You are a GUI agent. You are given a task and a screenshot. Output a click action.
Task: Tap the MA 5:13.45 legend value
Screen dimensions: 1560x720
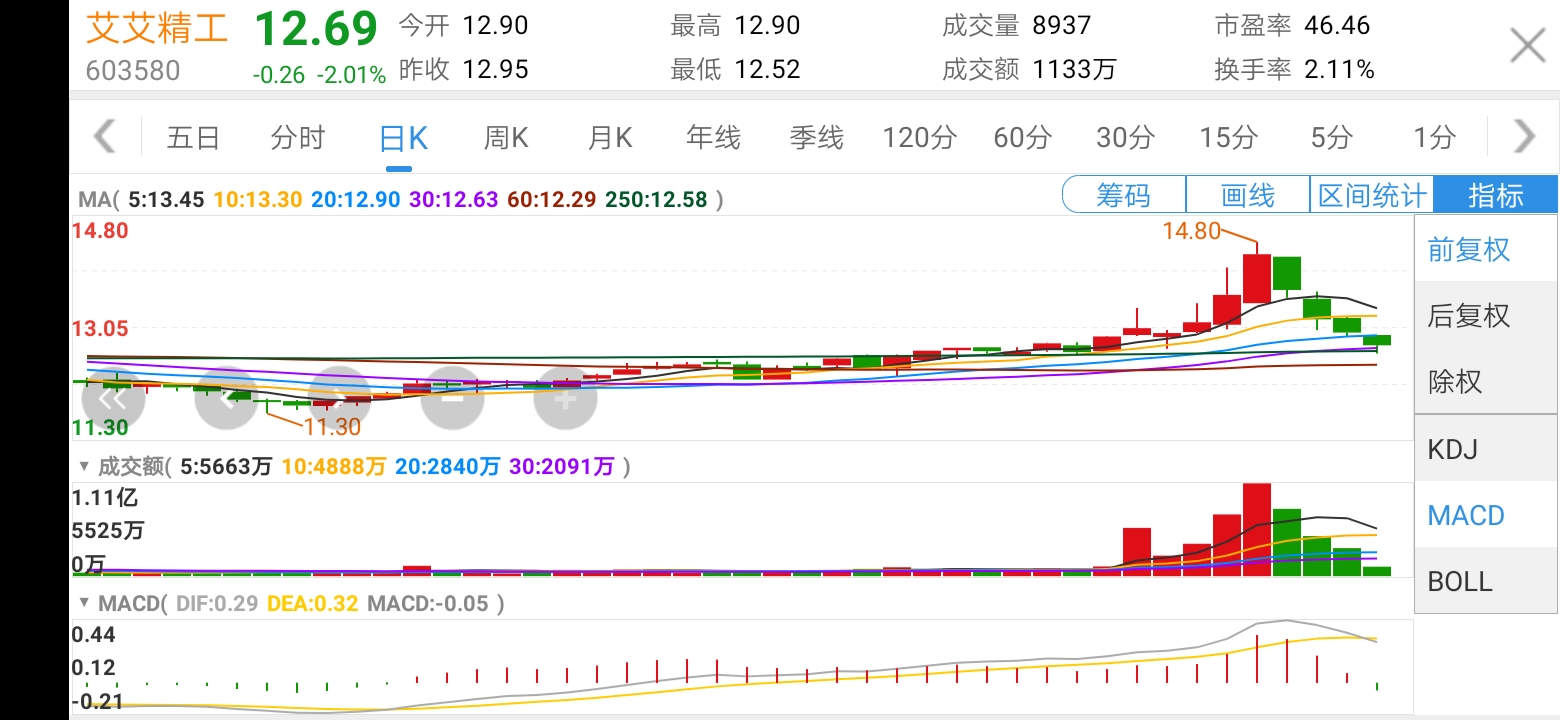coord(166,199)
